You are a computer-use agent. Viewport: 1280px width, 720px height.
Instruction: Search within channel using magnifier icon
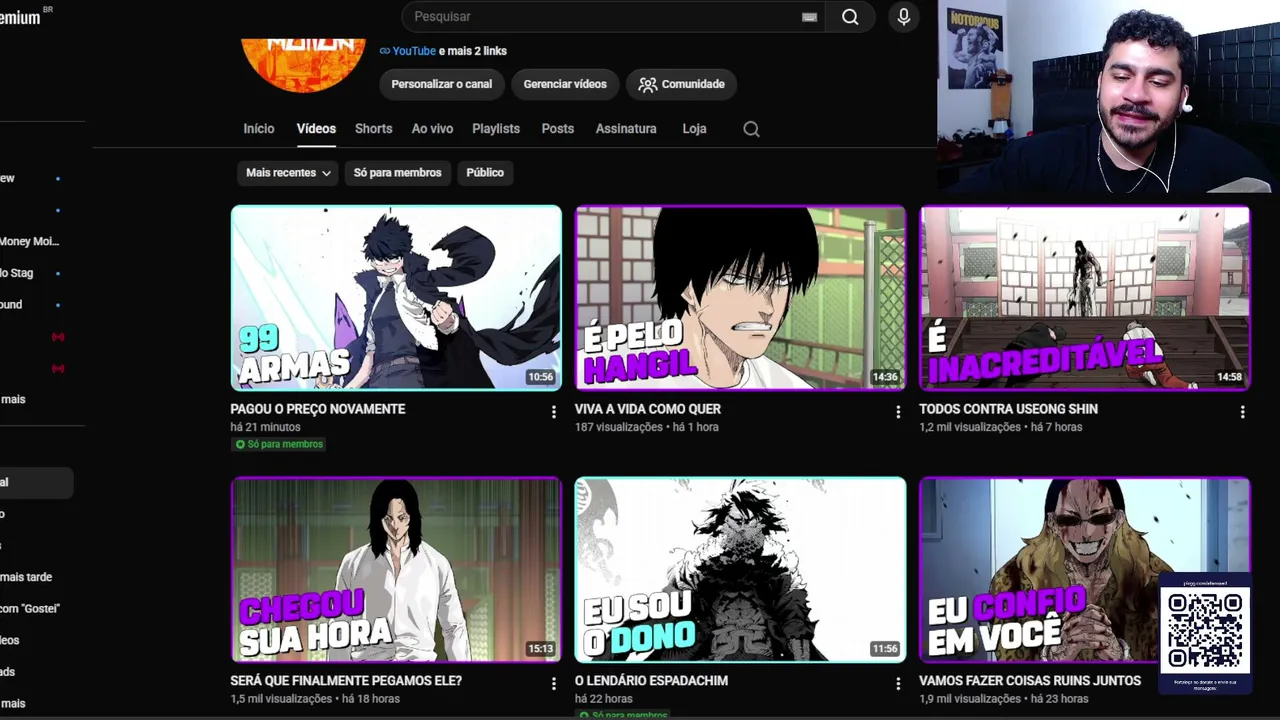pos(751,129)
